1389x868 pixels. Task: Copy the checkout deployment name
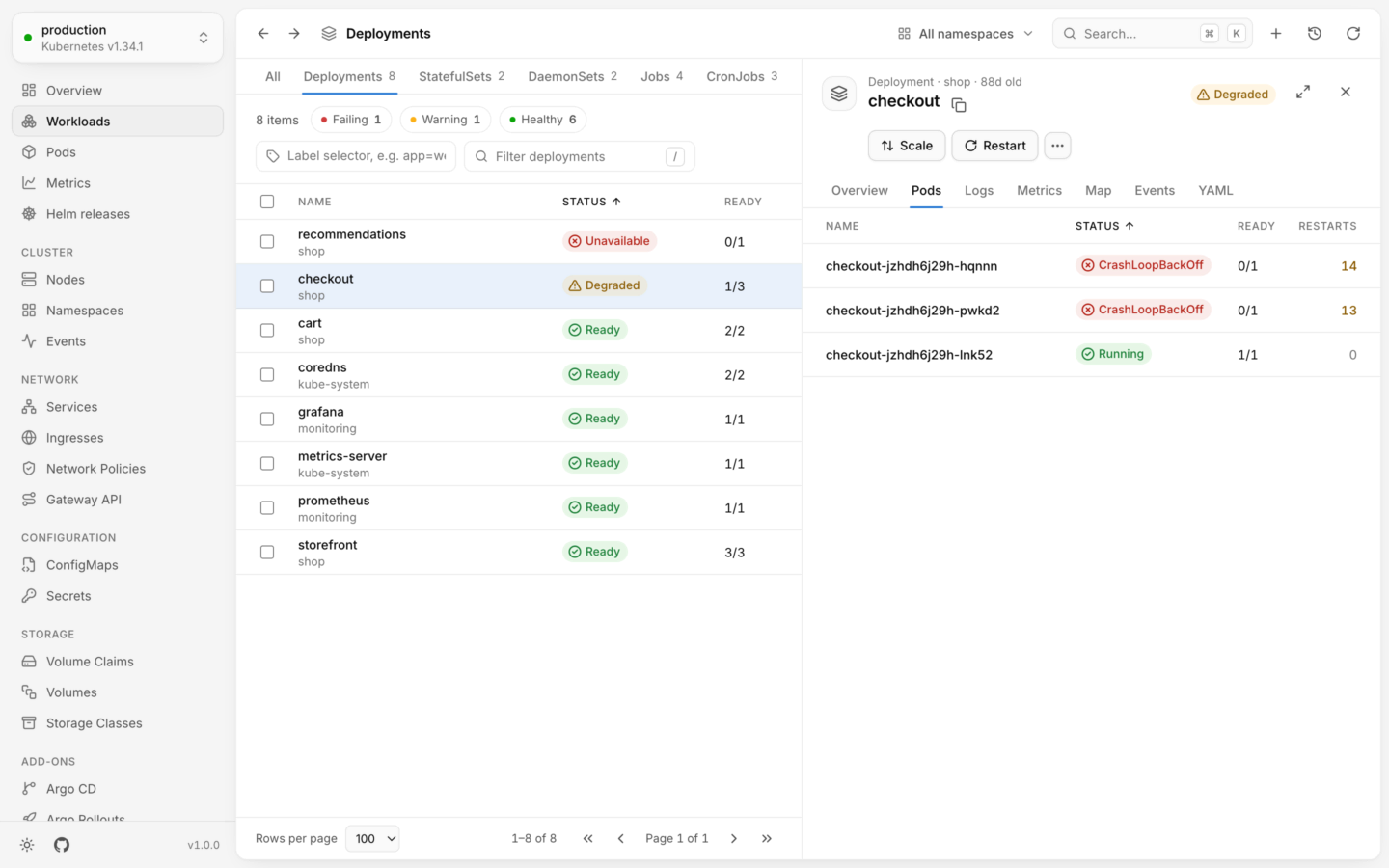959,104
